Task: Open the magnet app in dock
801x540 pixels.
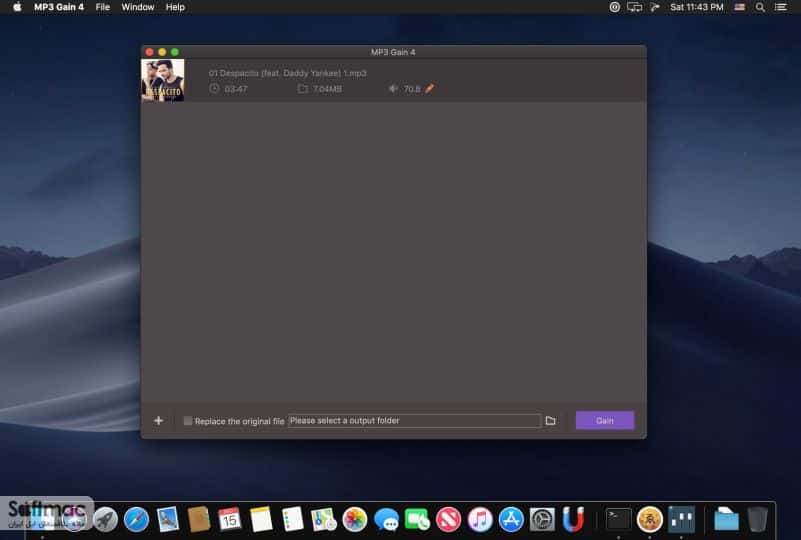Action: click(573, 520)
